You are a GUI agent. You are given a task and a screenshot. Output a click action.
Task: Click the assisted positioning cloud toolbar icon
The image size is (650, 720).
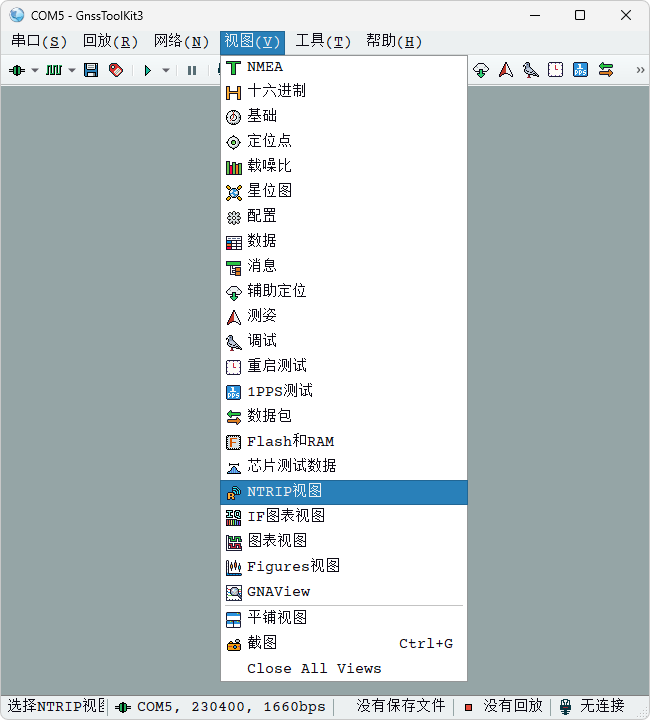click(x=481, y=70)
